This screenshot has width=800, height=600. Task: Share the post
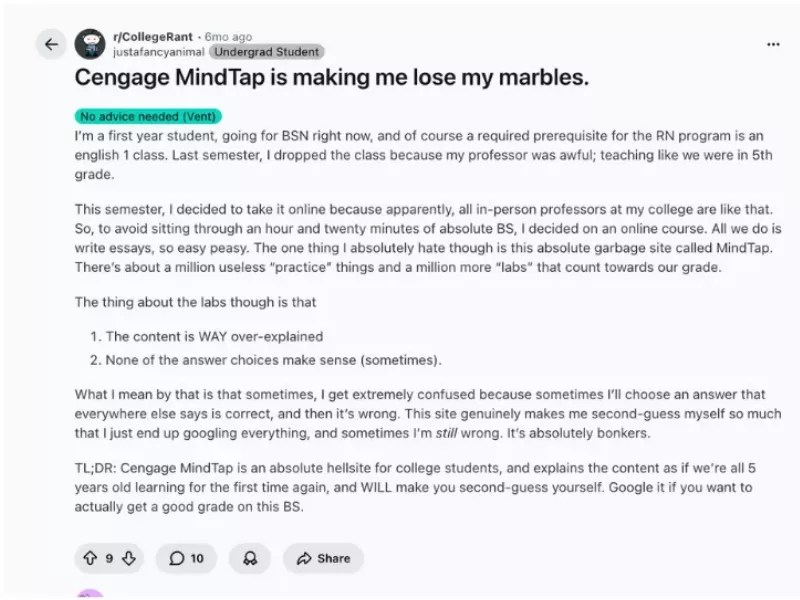tap(322, 559)
